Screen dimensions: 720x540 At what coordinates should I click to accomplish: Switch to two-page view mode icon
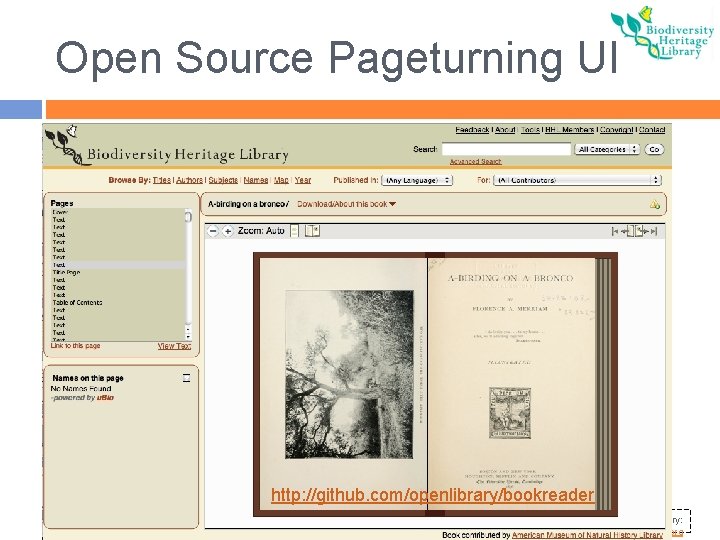(x=312, y=231)
